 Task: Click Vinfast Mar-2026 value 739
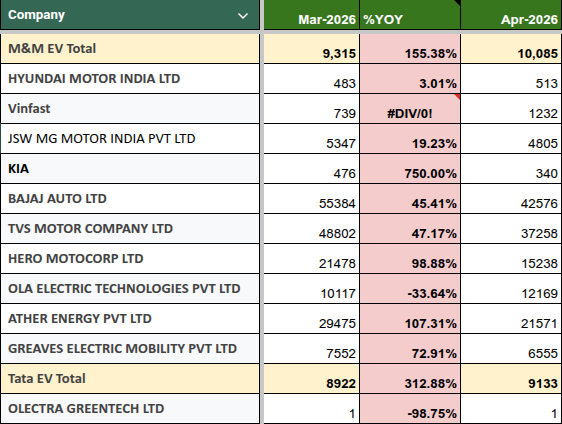click(311, 109)
